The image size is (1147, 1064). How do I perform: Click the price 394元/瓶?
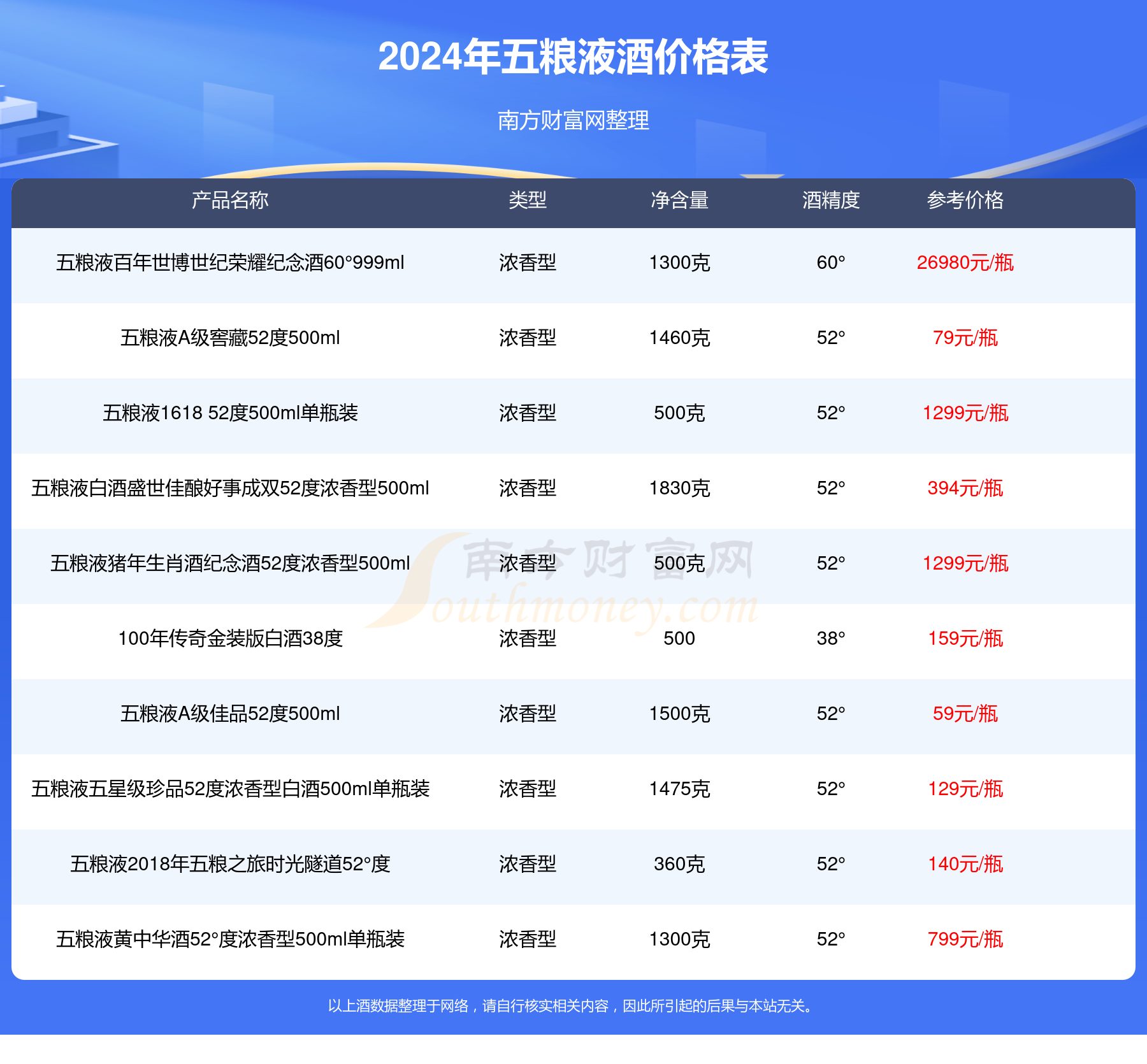[965, 488]
